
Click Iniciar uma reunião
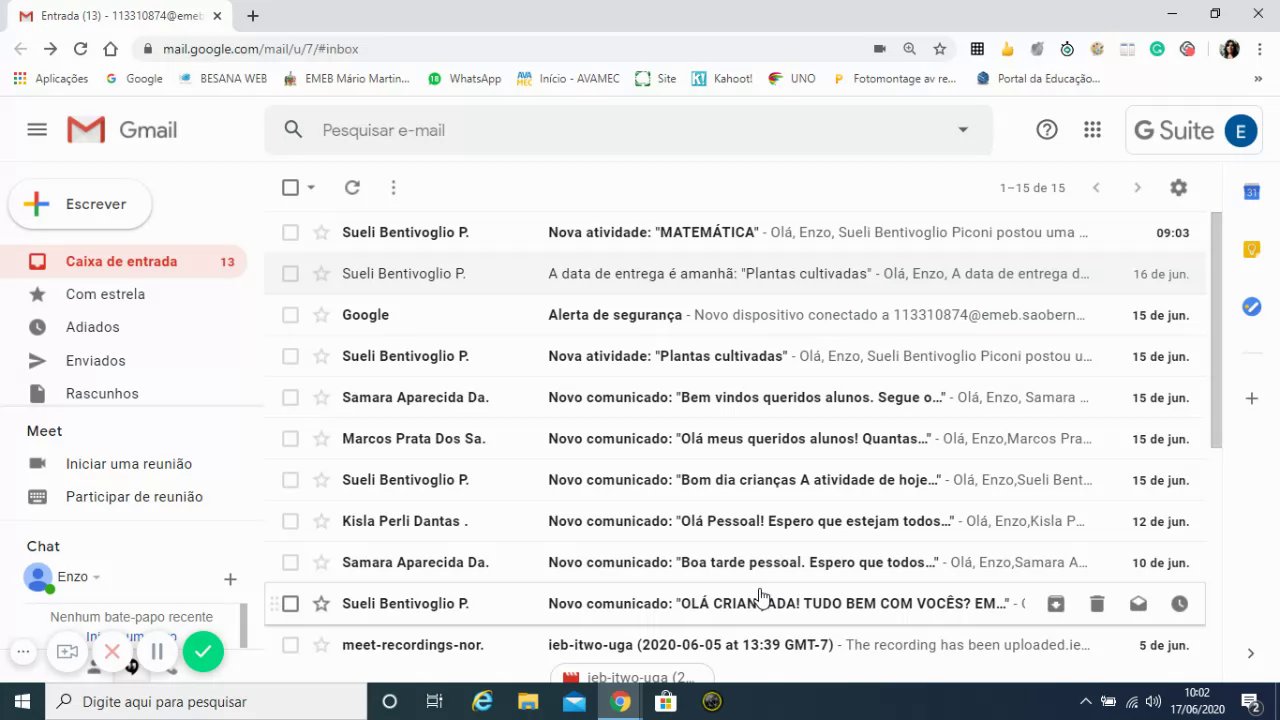coord(128,464)
